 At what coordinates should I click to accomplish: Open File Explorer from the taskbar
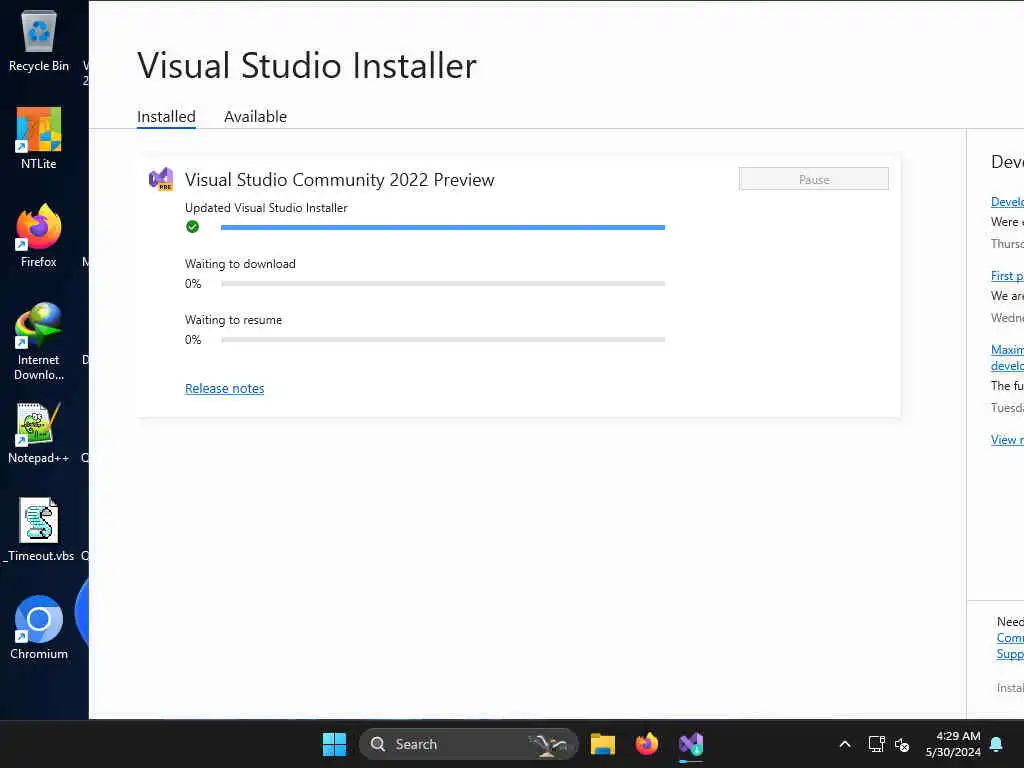602,744
